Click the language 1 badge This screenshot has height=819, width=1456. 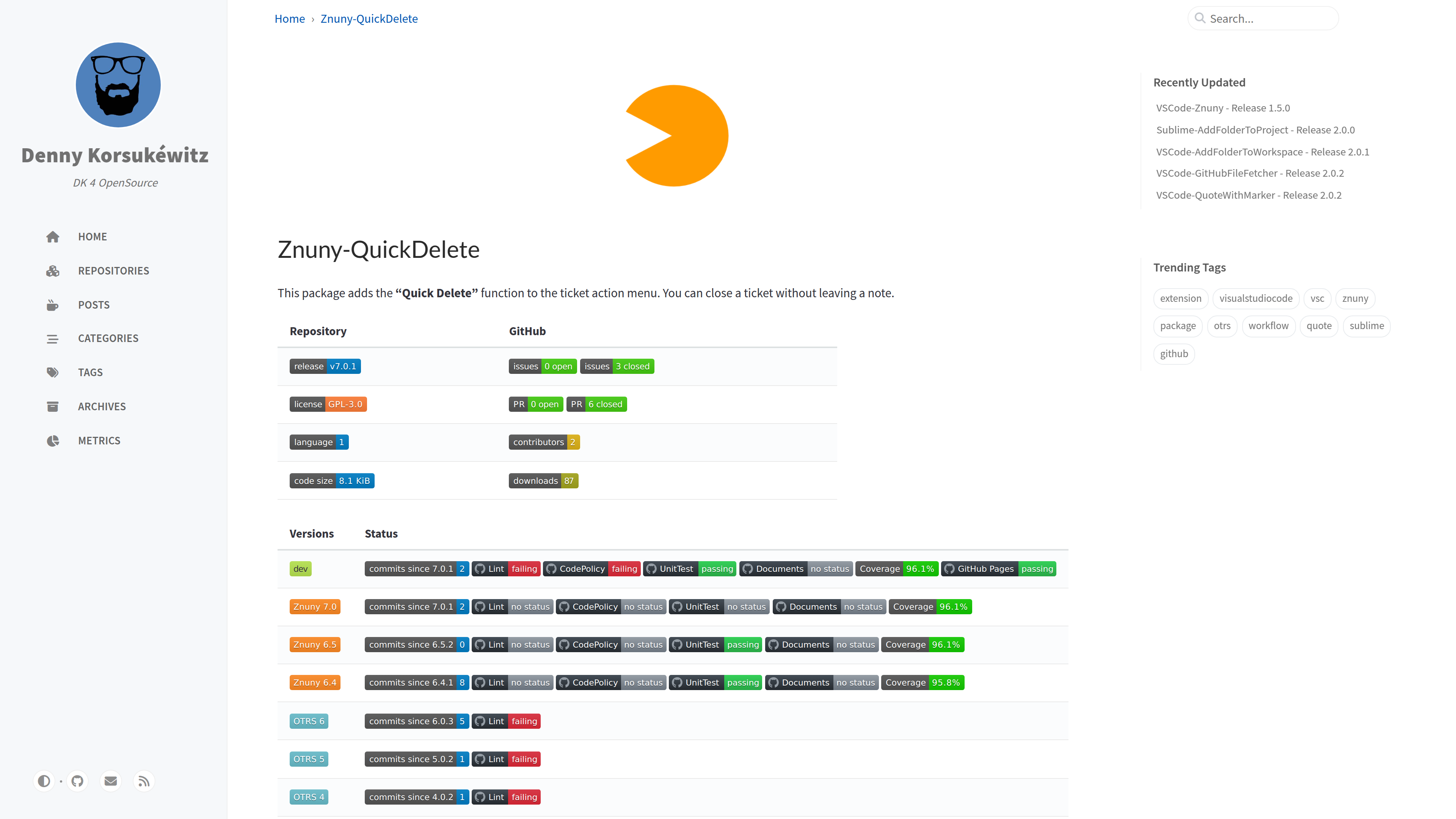[x=319, y=442]
